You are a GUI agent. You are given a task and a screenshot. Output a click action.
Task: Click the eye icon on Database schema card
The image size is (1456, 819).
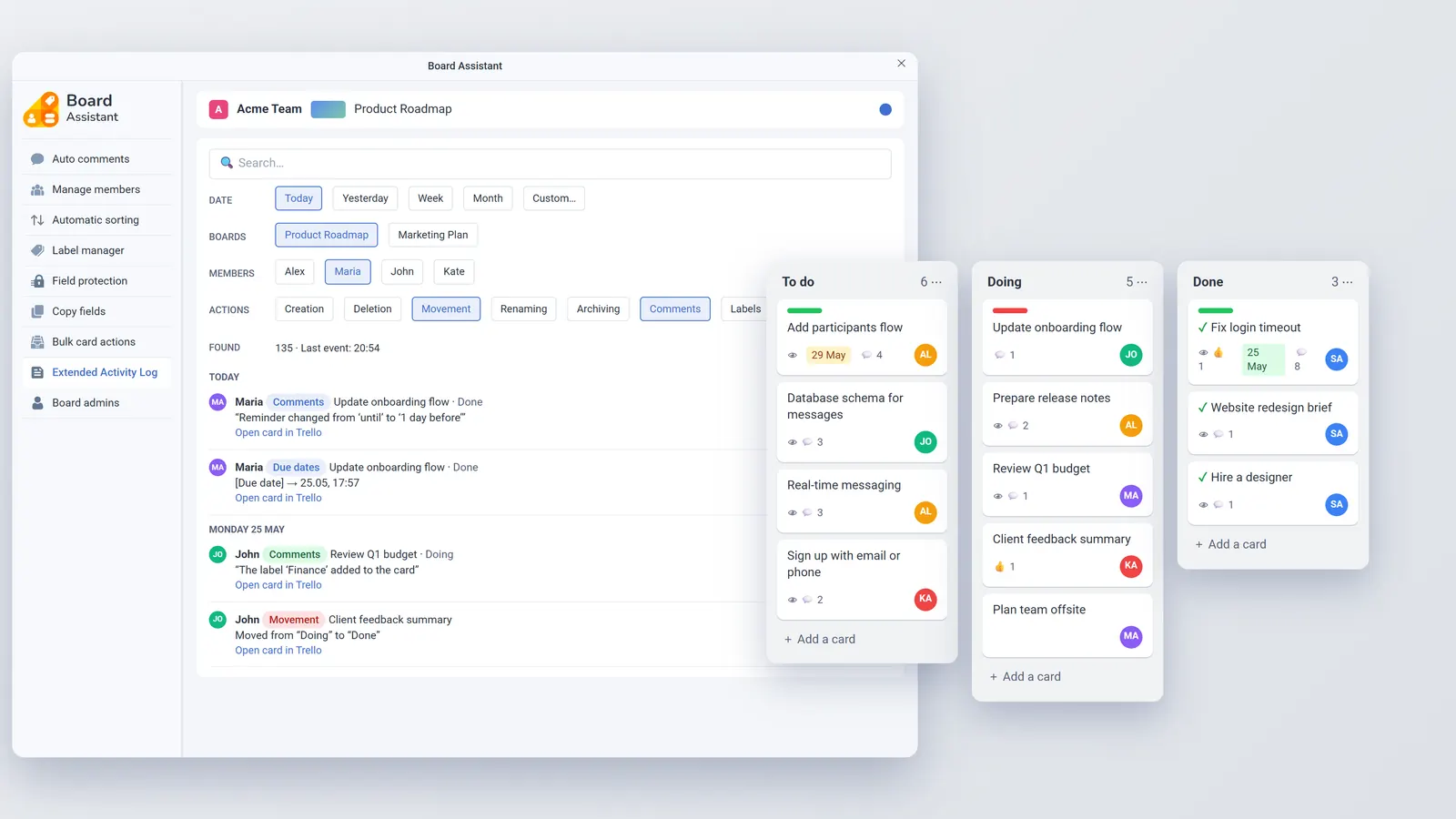793,442
